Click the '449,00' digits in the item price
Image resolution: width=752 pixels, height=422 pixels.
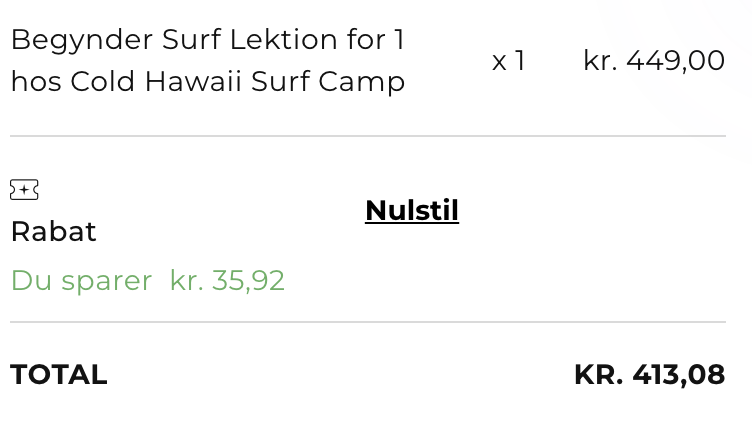675,61
